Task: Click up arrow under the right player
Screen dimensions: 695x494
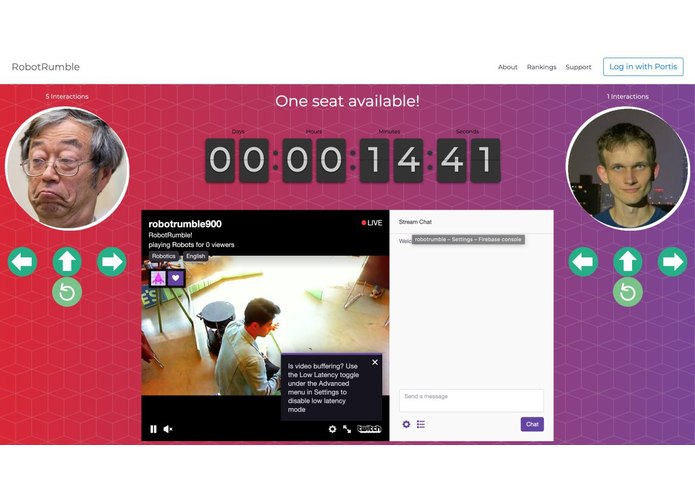Action: click(x=628, y=262)
